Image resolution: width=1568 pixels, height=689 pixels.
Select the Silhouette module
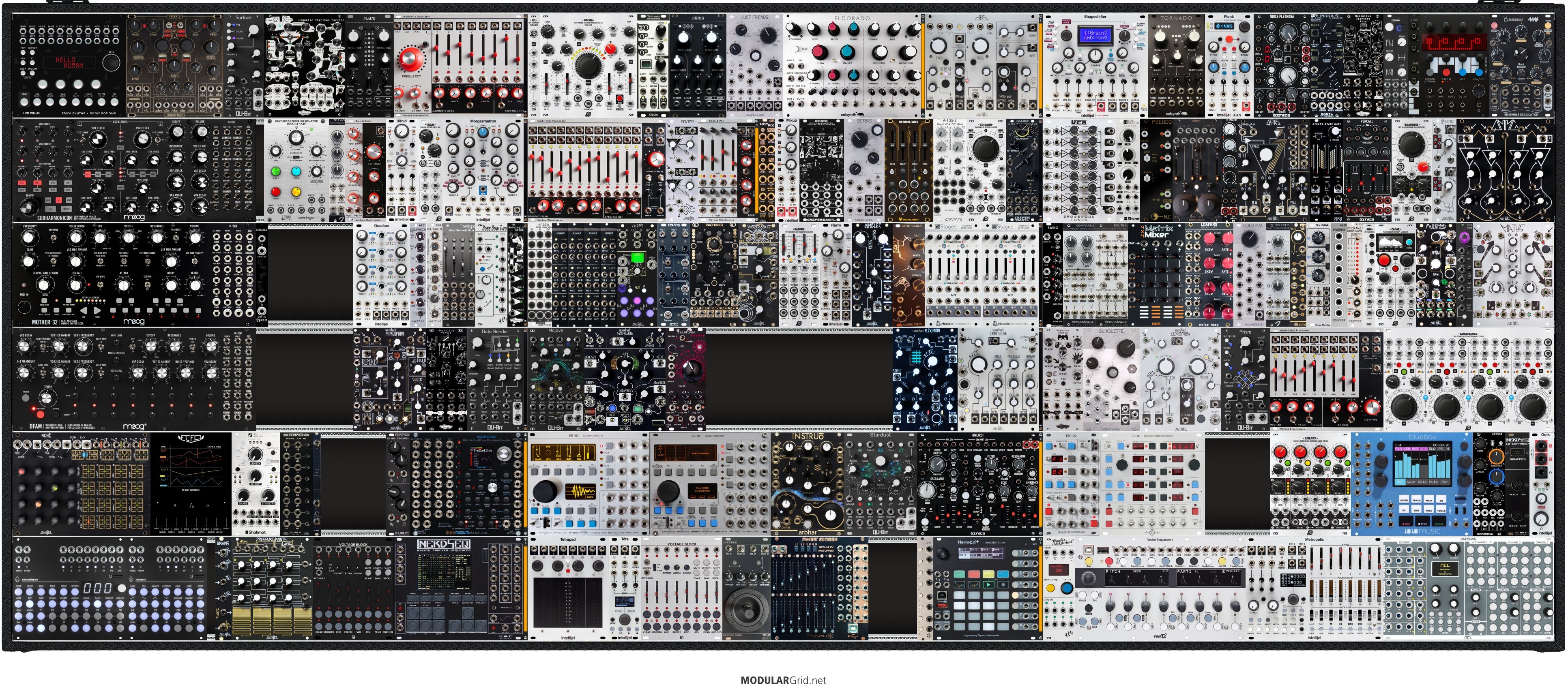tap(1111, 379)
